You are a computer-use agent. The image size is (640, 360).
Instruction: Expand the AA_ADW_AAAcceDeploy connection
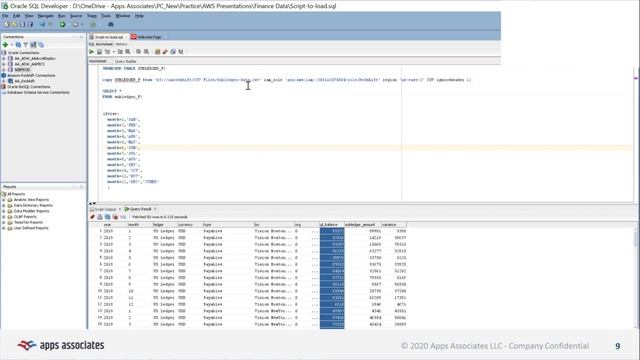[x=4, y=58]
